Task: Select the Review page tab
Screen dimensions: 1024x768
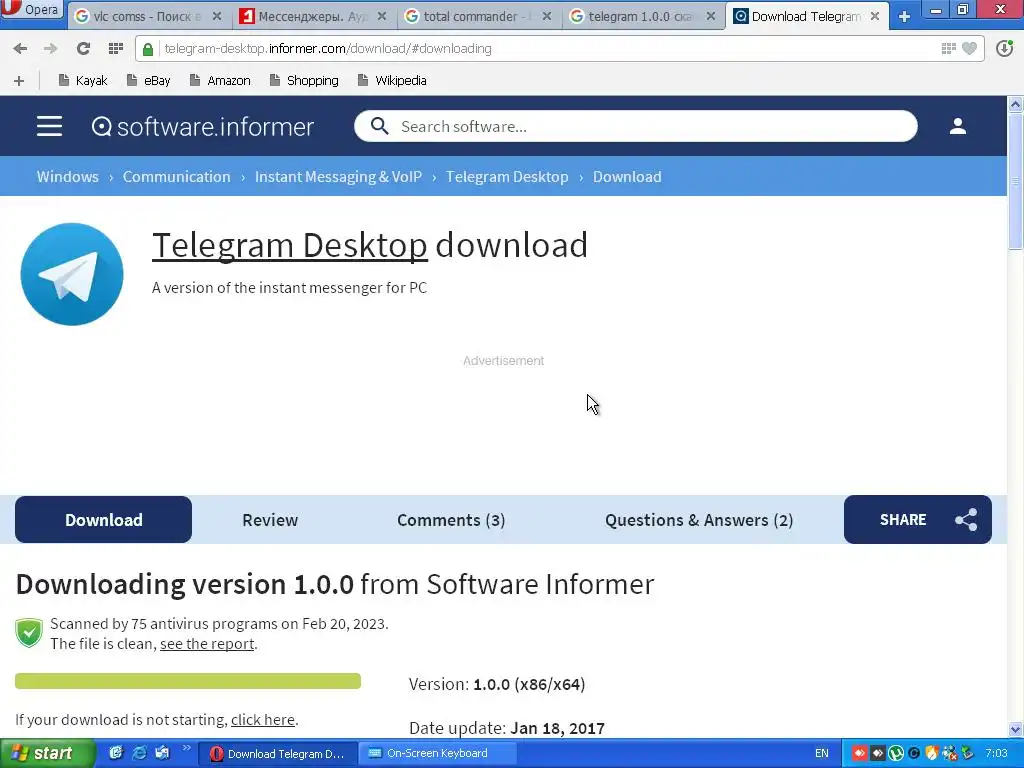Action: pos(270,520)
